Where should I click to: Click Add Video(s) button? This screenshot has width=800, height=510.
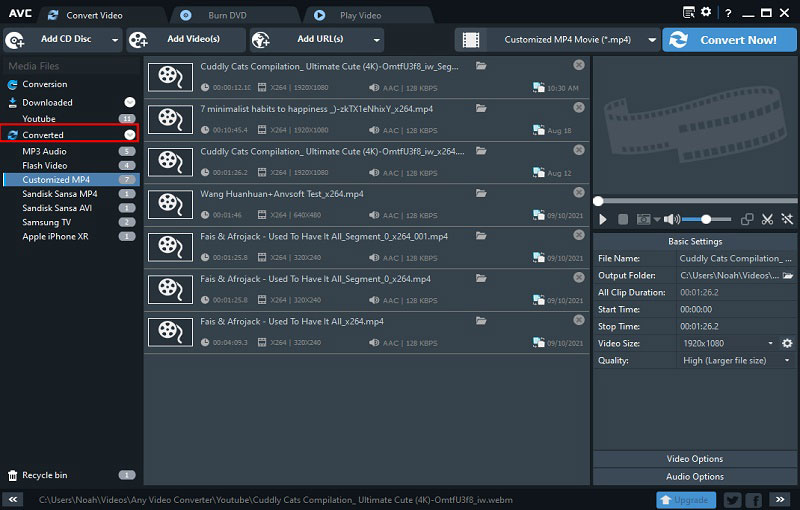[x=186, y=39]
